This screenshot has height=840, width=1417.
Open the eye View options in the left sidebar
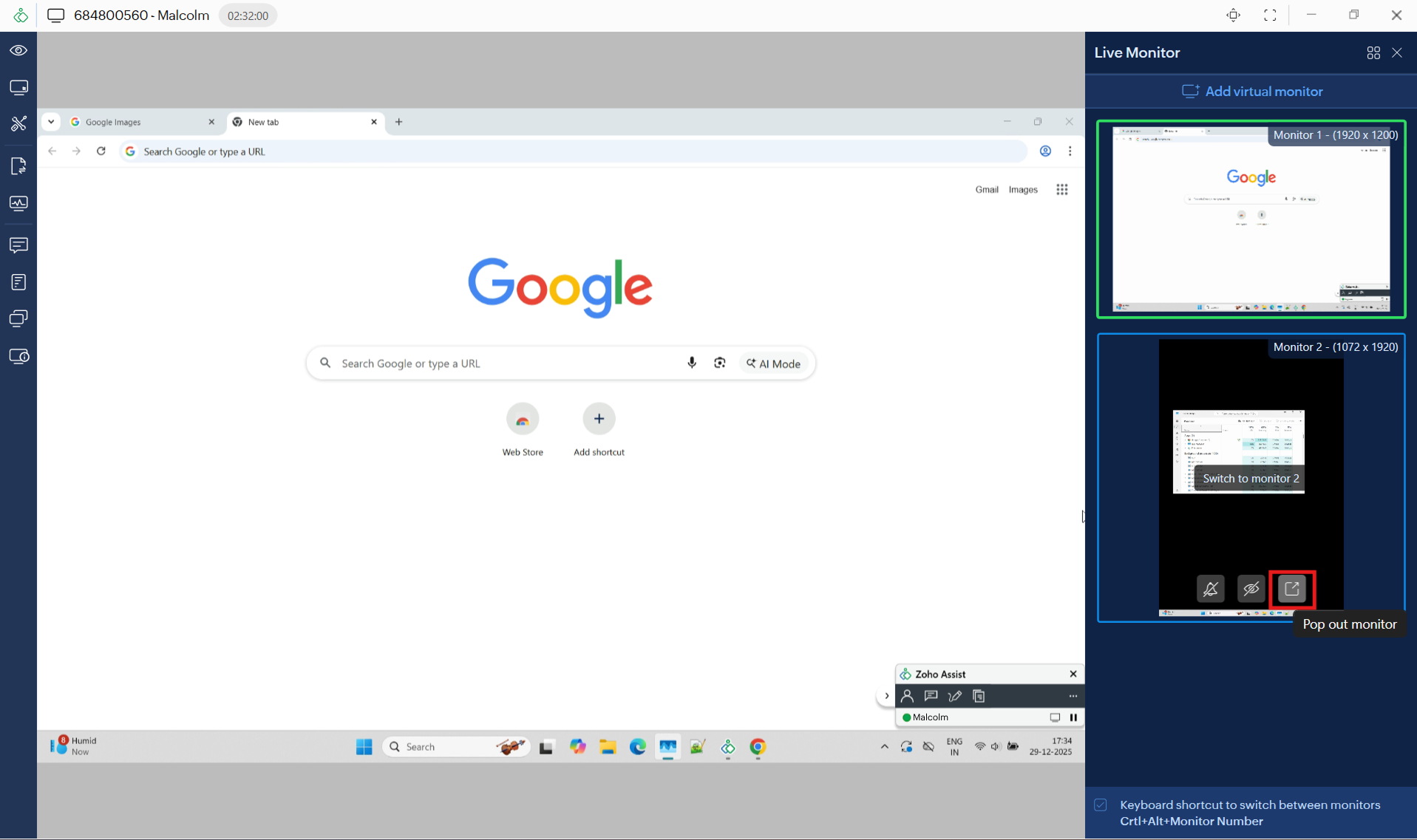pos(18,50)
